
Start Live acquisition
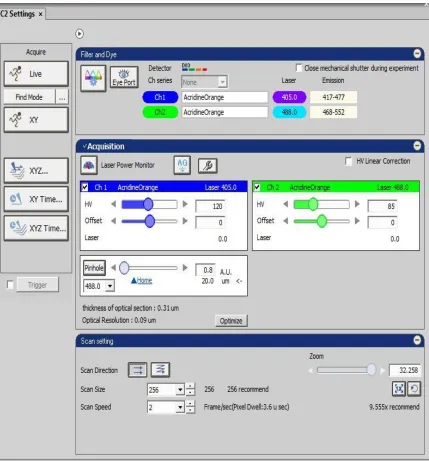point(36,74)
